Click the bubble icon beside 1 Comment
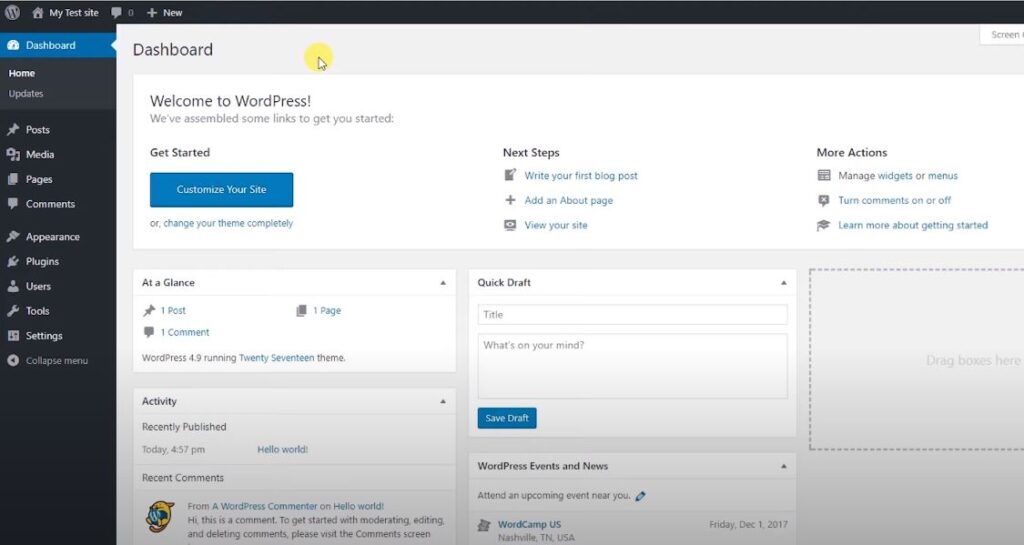This screenshot has height=545, width=1024. [x=149, y=332]
